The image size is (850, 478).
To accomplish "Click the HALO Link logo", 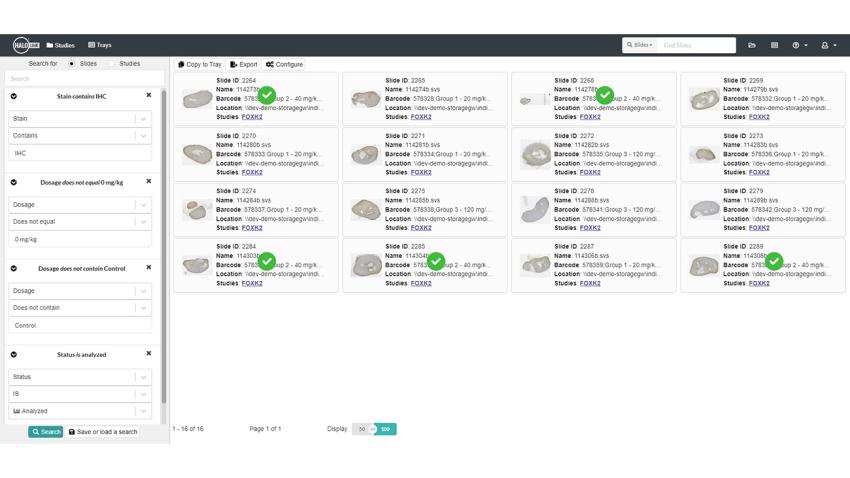I will pyautogui.click(x=26, y=45).
